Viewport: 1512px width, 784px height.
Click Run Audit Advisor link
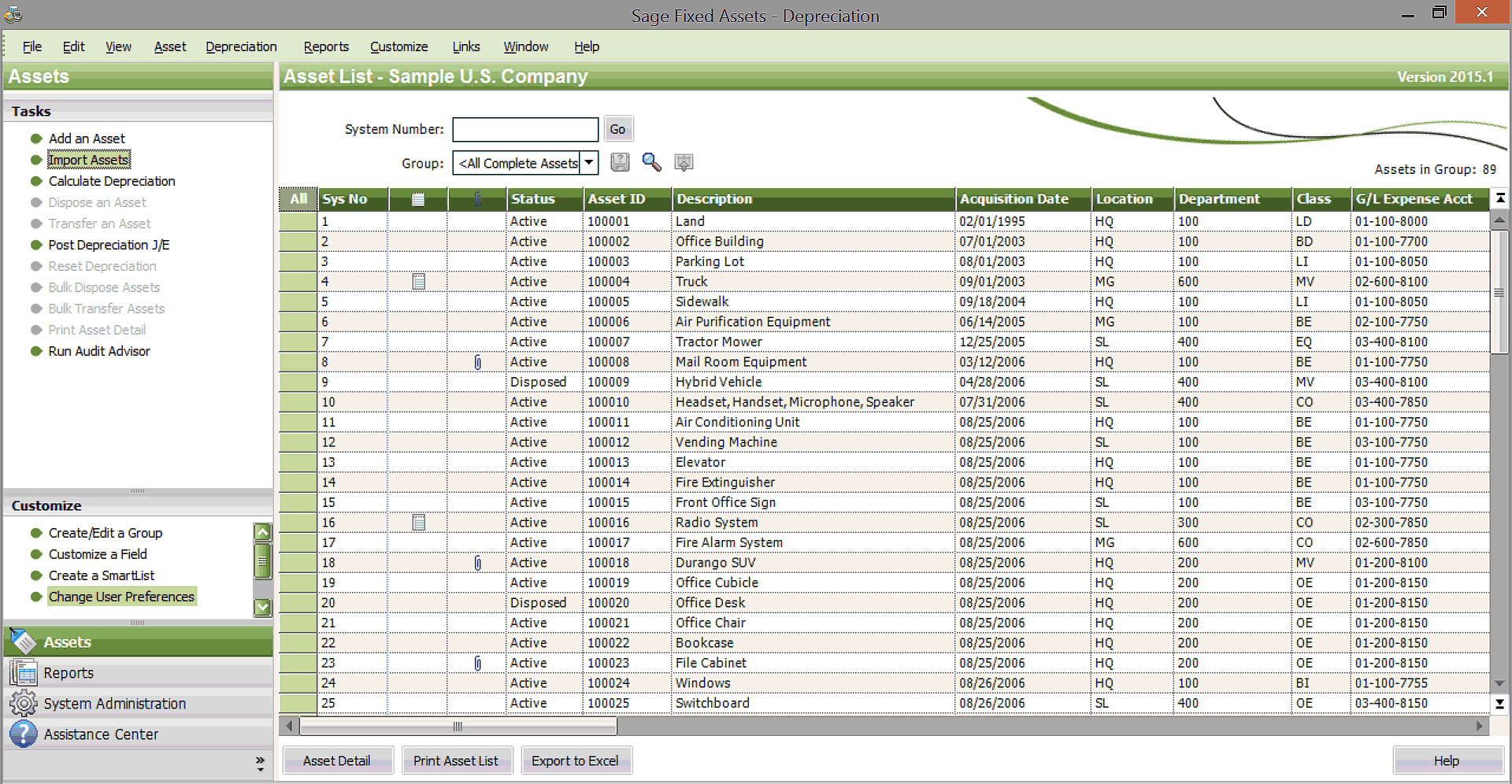coord(99,351)
